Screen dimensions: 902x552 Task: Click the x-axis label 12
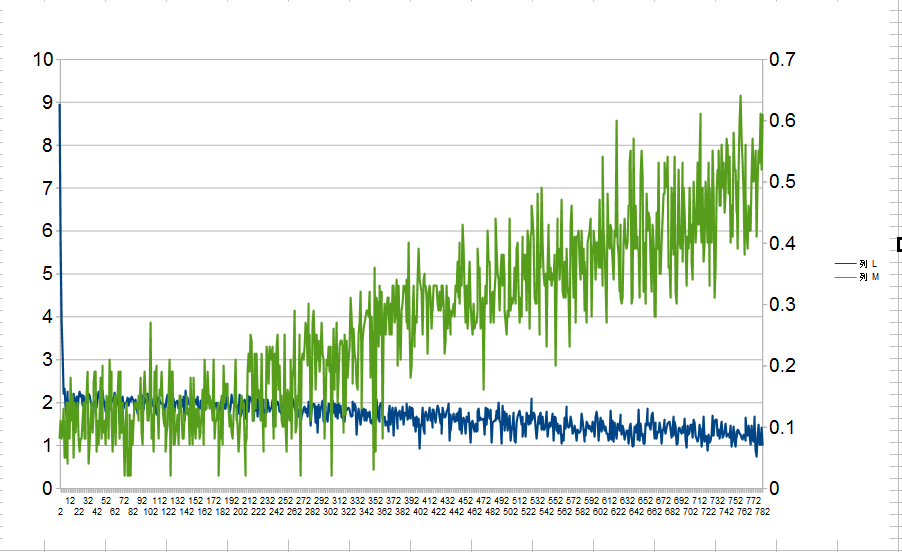coord(70,501)
